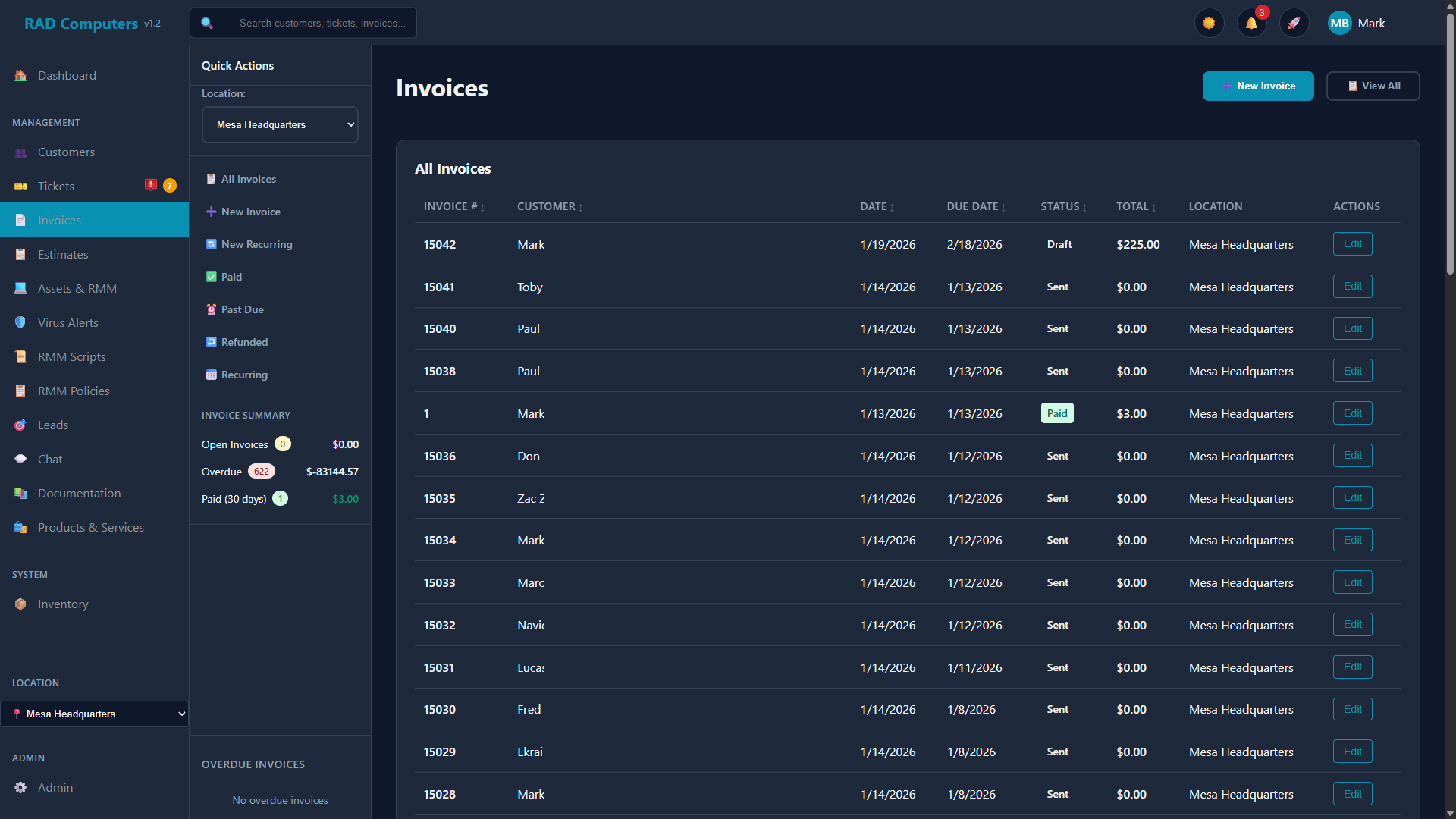Open the Virus Alerts shield icon
Image resolution: width=1456 pixels, height=819 pixels.
20,322
